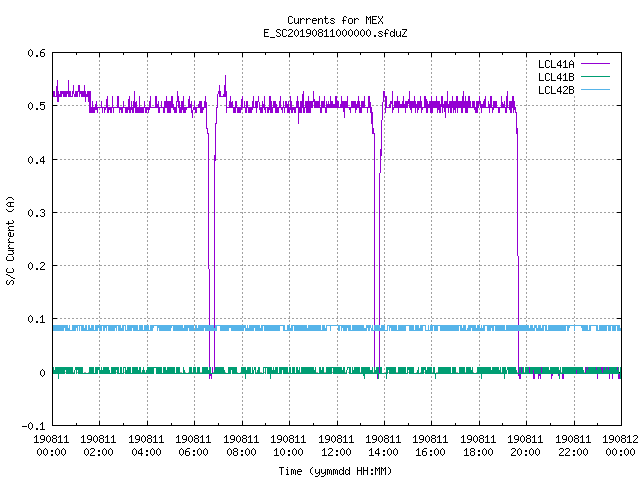This screenshot has width=640, height=480.
Task: Click the 02:00 x-axis tick label
Action: 98,452
